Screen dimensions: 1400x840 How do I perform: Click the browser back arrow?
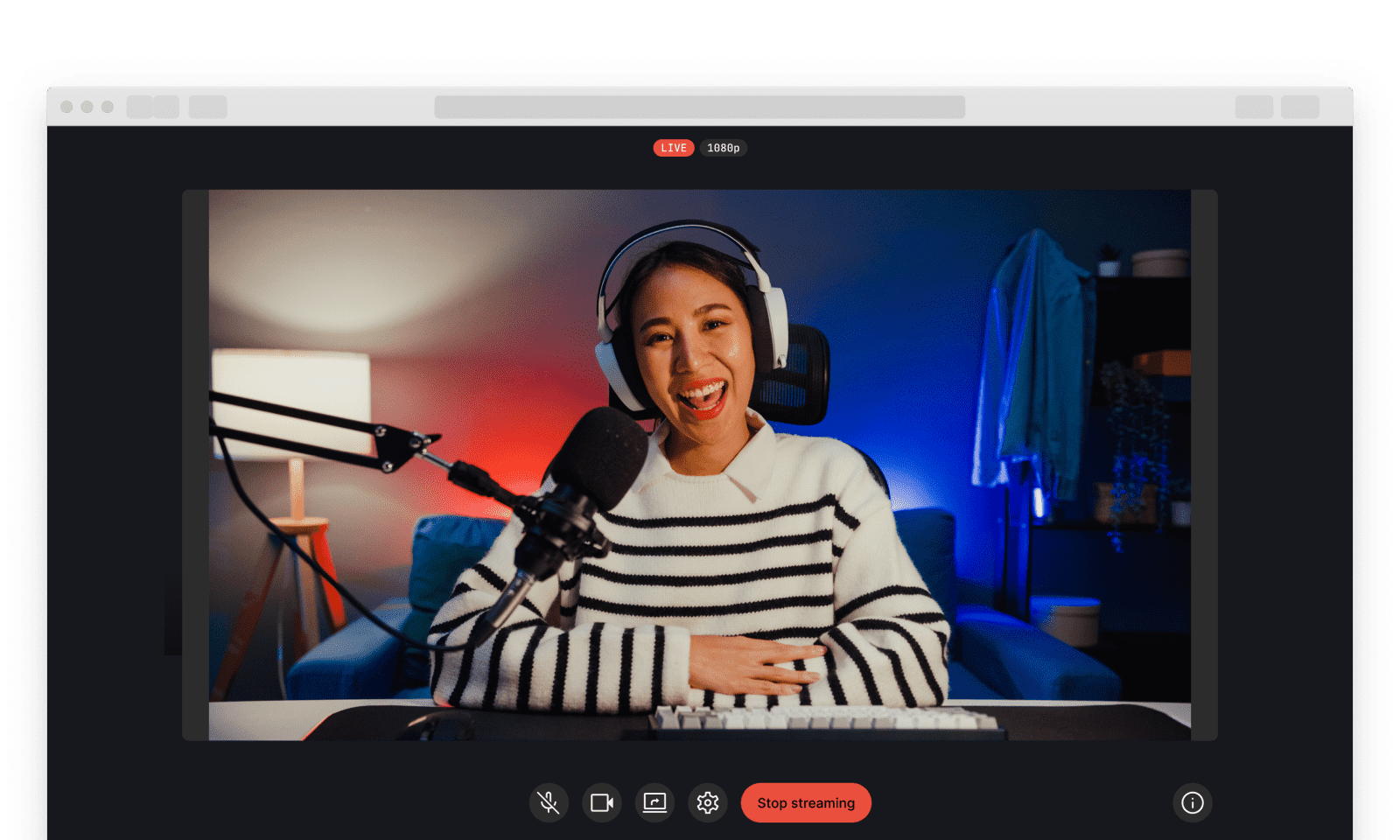[x=138, y=107]
